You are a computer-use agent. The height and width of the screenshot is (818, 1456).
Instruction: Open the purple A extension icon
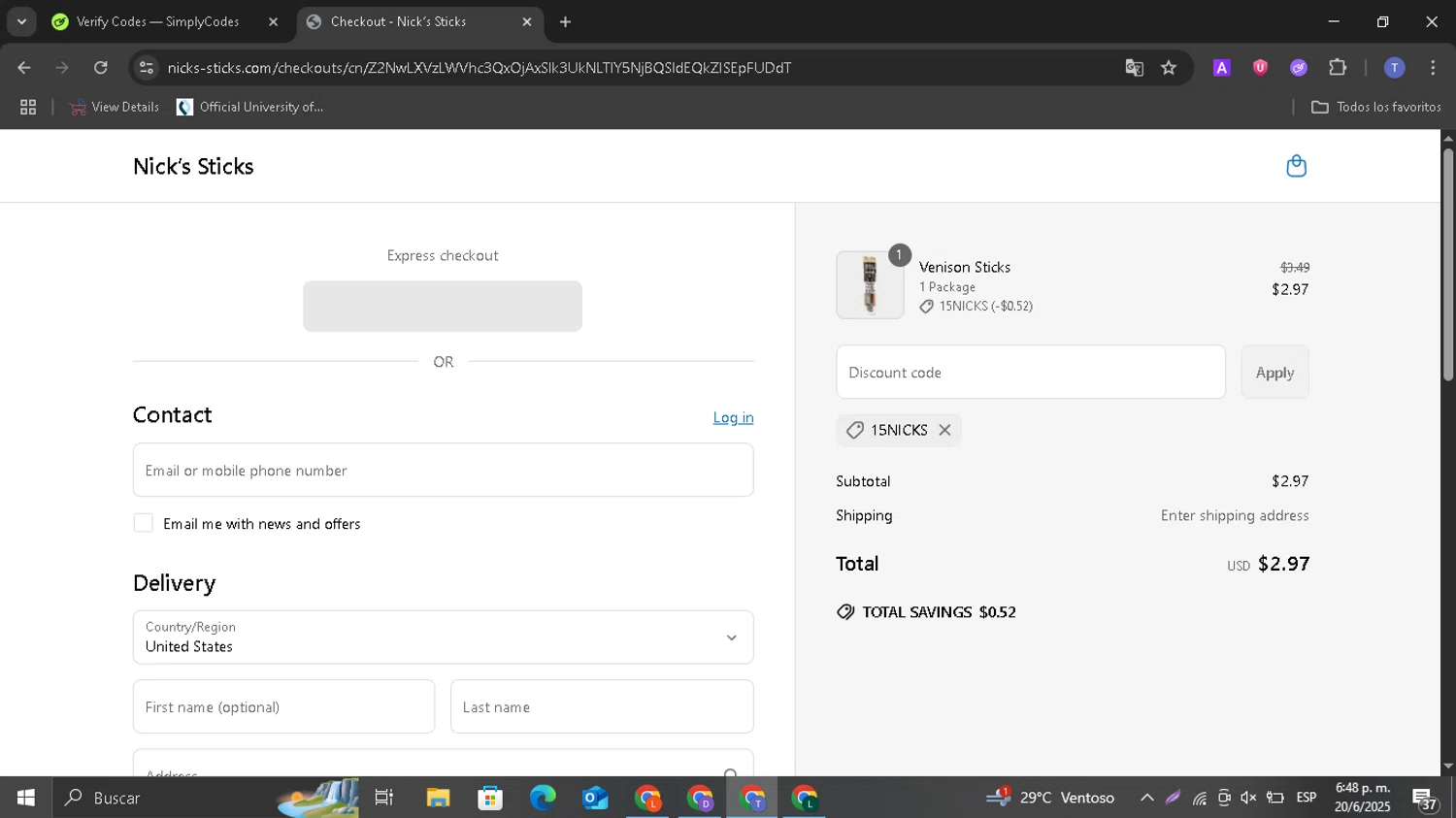[x=1222, y=68]
